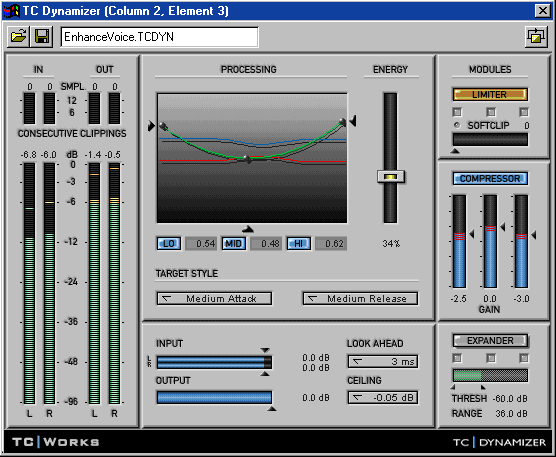Click the right curve node in processing graph
The image size is (556, 457).
342,122
